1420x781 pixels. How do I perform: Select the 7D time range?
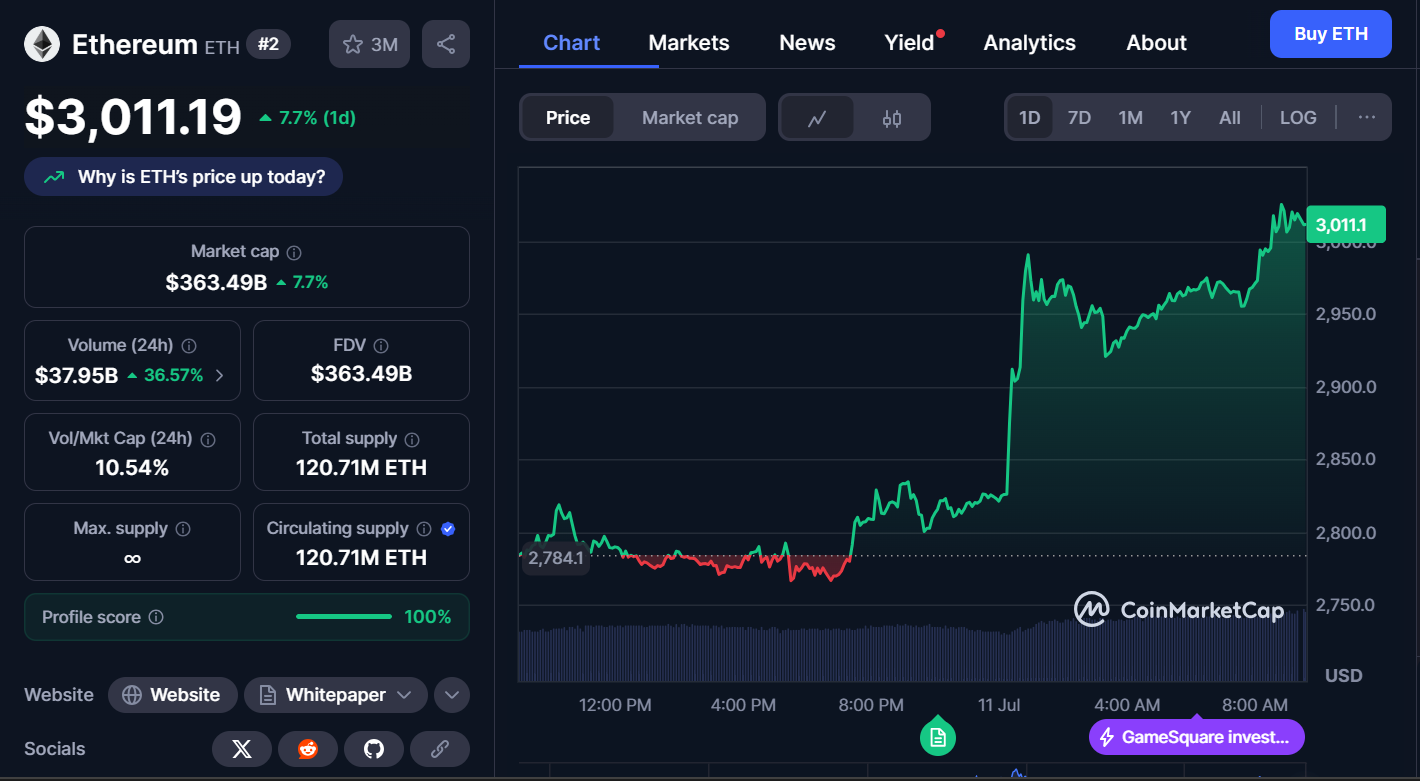tap(1079, 118)
